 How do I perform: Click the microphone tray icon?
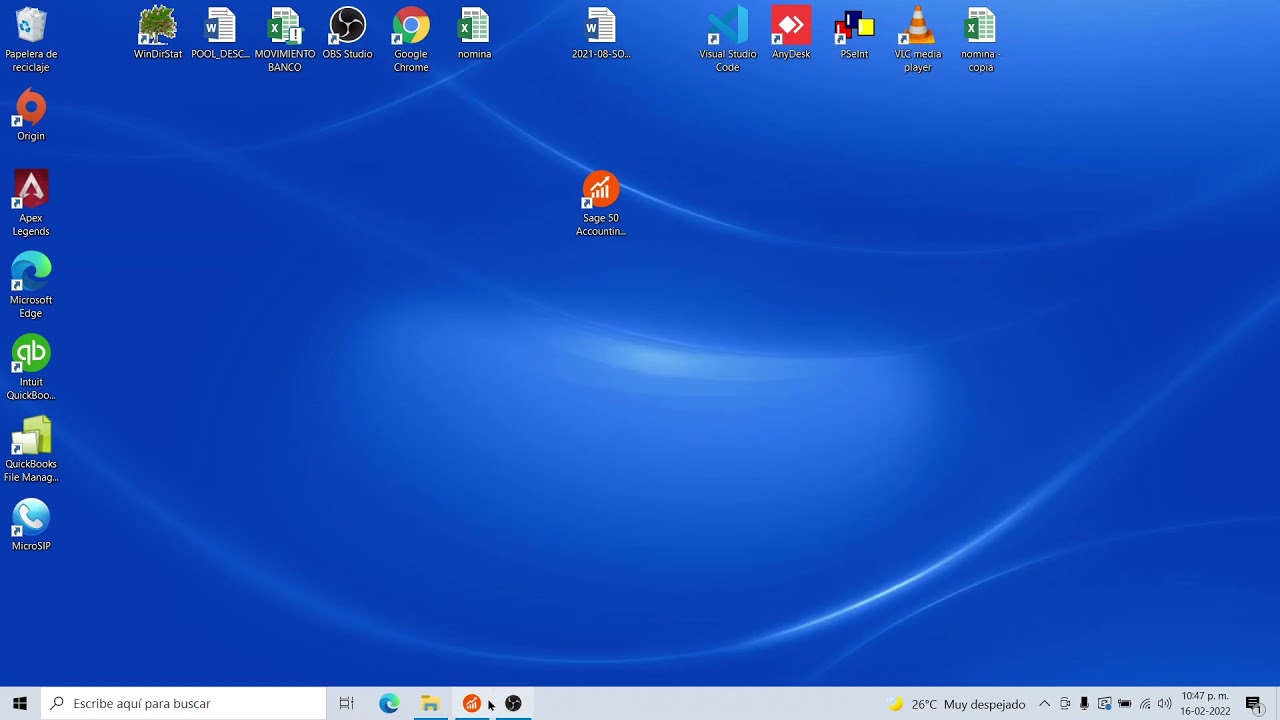coord(1084,704)
